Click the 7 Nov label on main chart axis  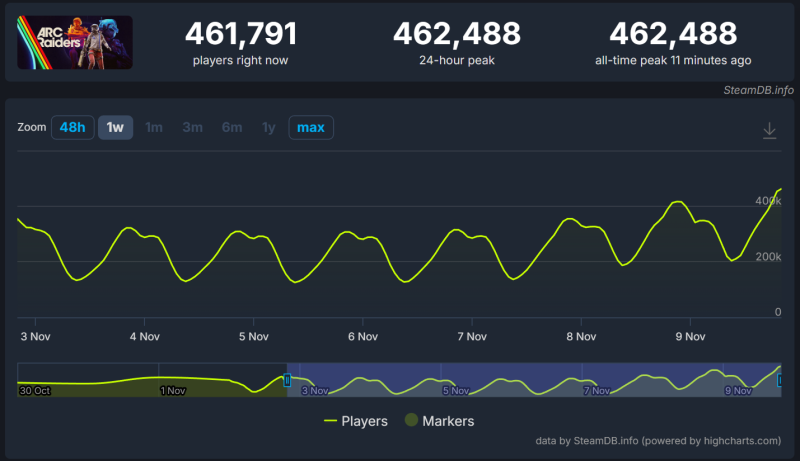point(472,337)
